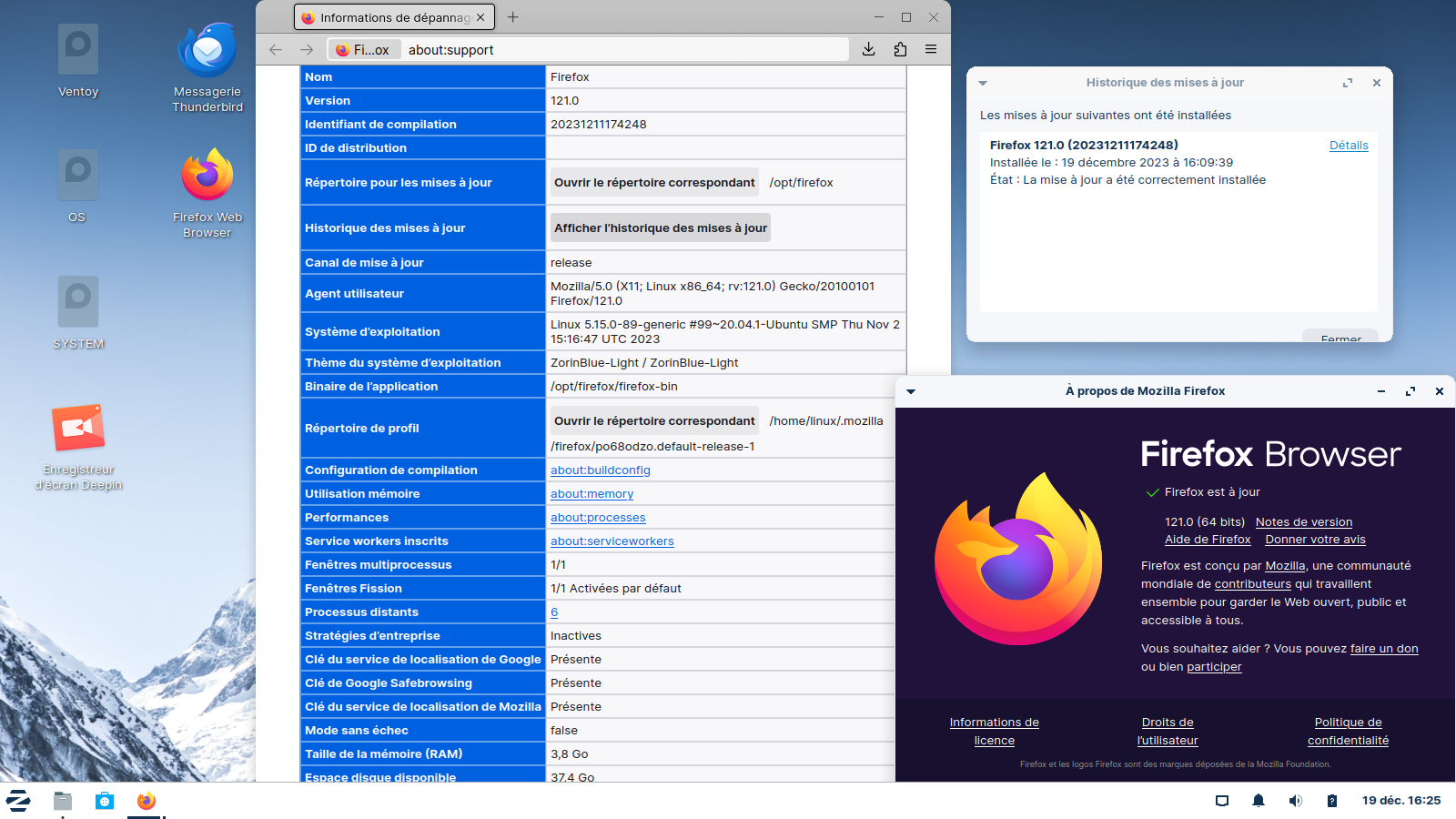Viewport: 1456px width, 819px height.
Task: Click the ZorinBlue-Light theme value
Action: [644, 363]
